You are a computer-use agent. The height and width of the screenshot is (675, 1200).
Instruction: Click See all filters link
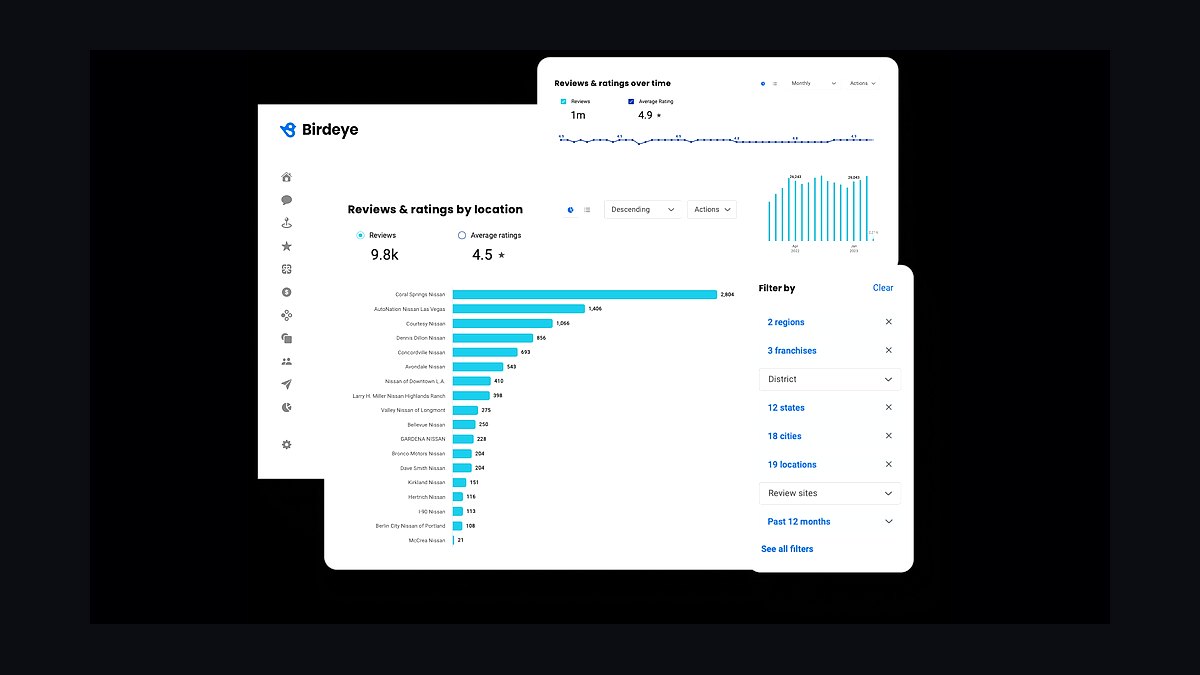(x=787, y=549)
